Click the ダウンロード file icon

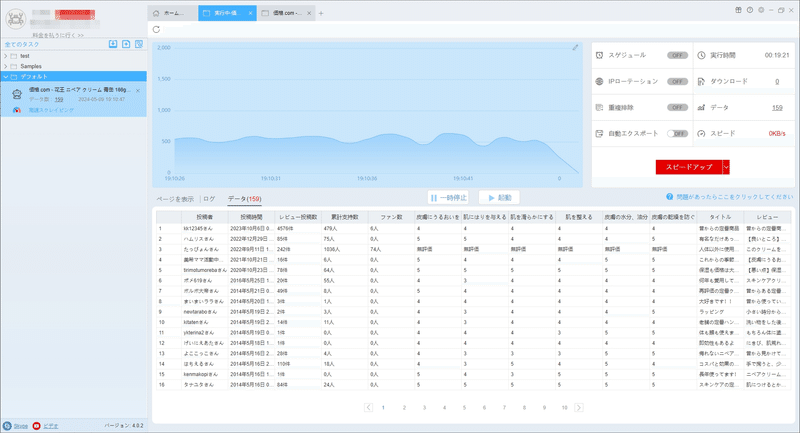[x=702, y=82]
